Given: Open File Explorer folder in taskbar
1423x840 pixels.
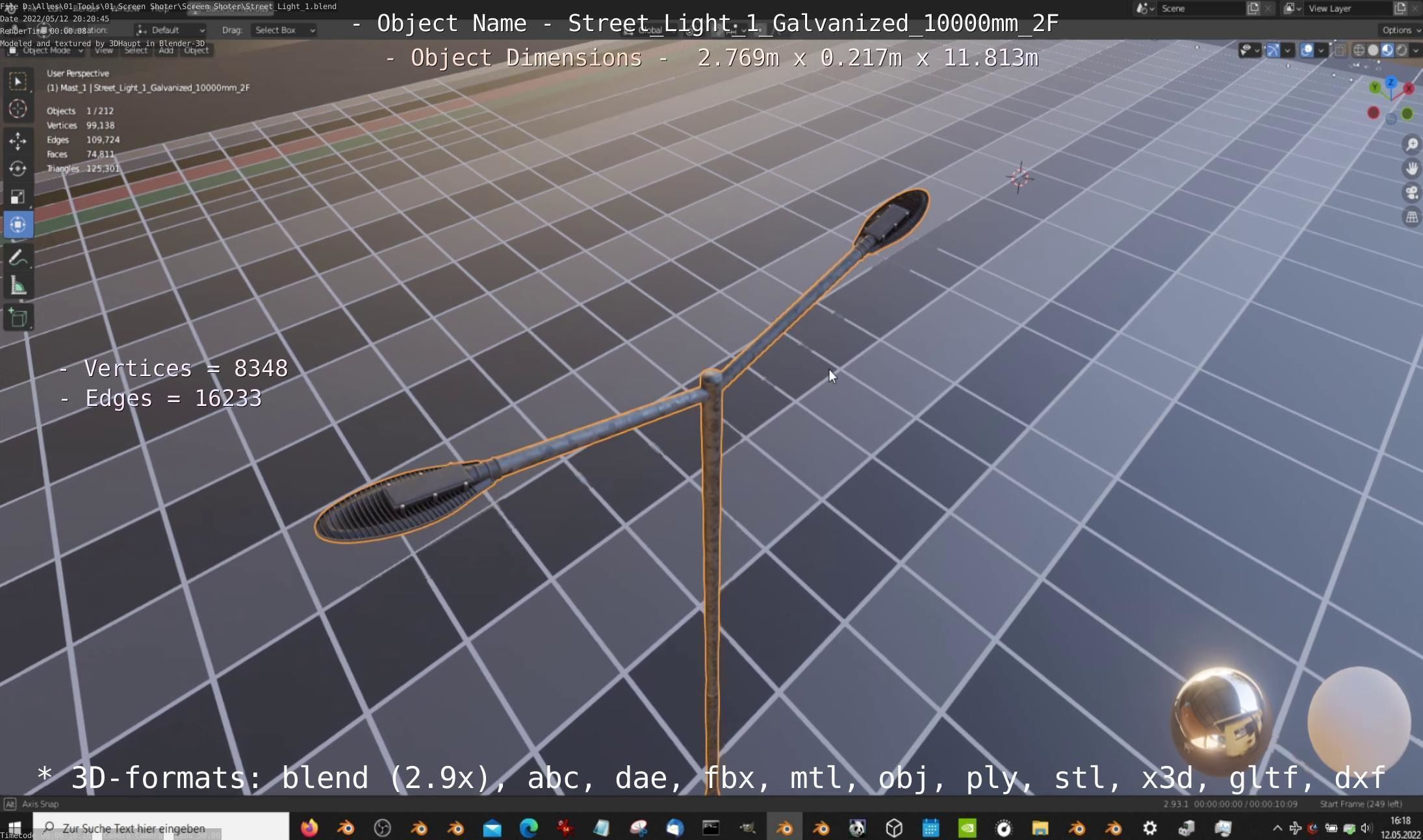Looking at the screenshot, I should pyautogui.click(x=1040, y=828).
